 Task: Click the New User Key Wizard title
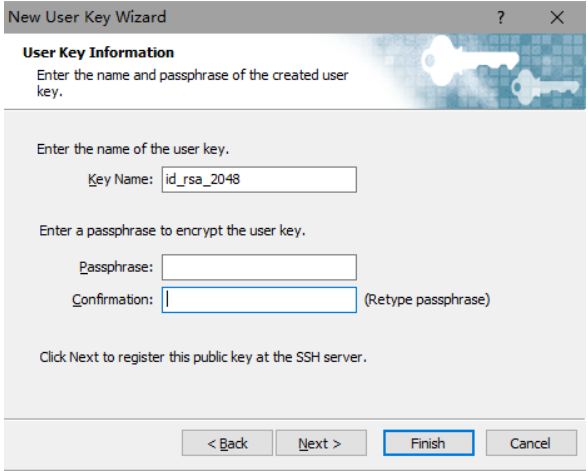[x=87, y=17]
